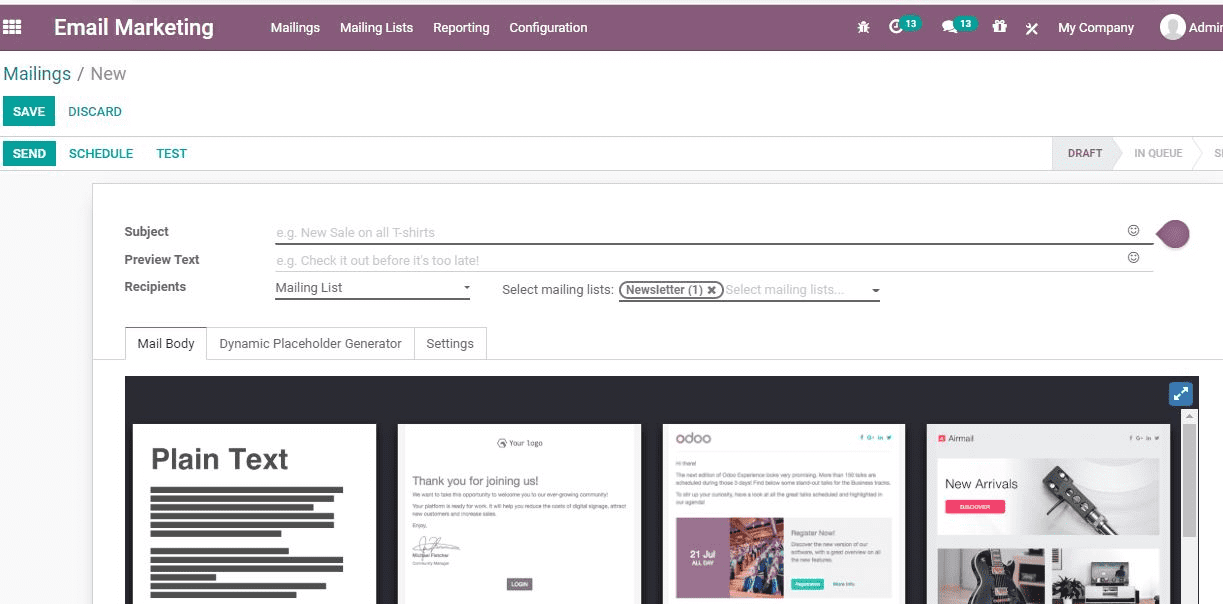Select the DRAFT status stage
The height and width of the screenshot is (604, 1223).
[x=1085, y=154]
